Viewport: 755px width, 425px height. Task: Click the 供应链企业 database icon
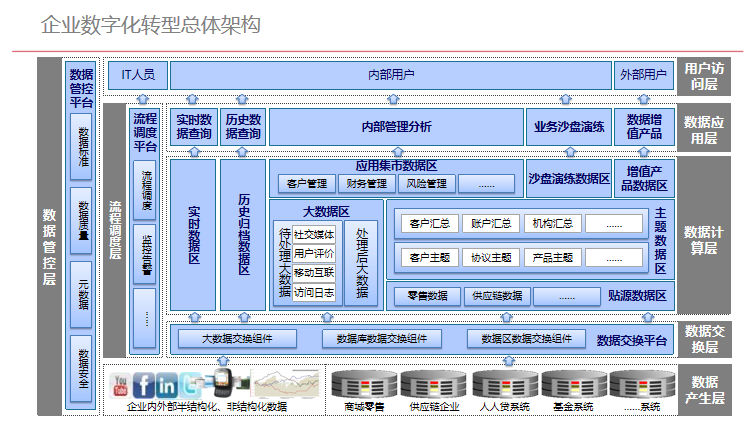(x=434, y=386)
